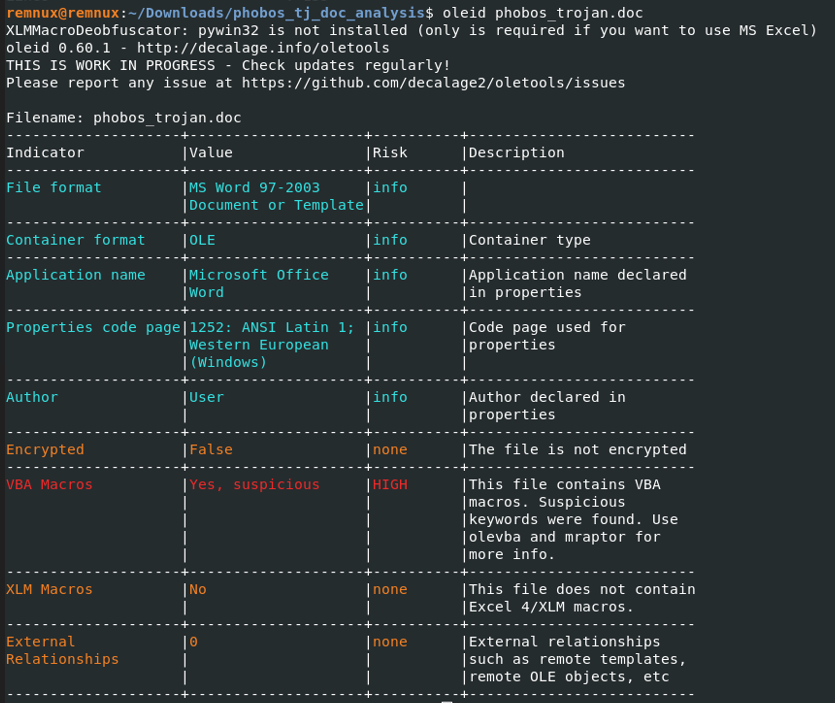Click the Value column header
Screen dimensions: 835x703
pyautogui.click(x=210, y=153)
